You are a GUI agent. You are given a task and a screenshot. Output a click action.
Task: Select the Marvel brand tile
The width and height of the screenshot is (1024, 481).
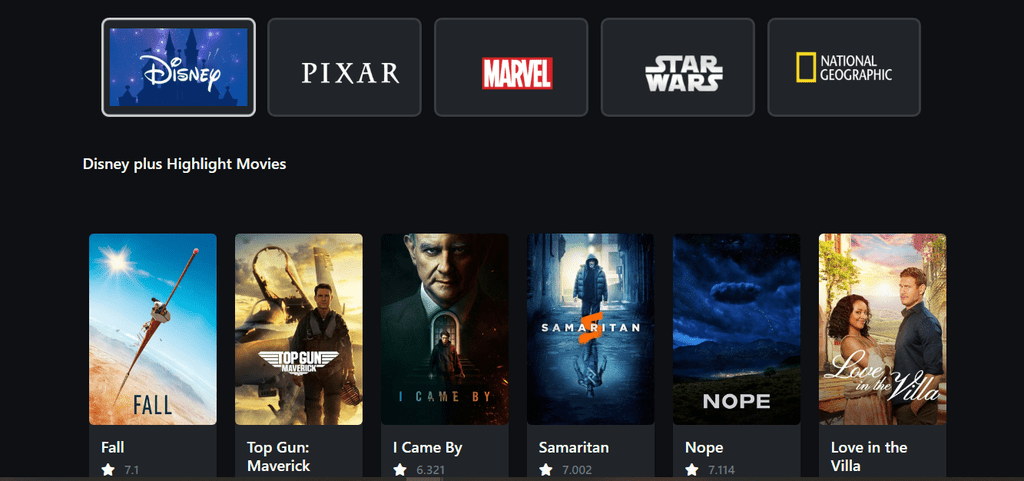[x=511, y=67]
